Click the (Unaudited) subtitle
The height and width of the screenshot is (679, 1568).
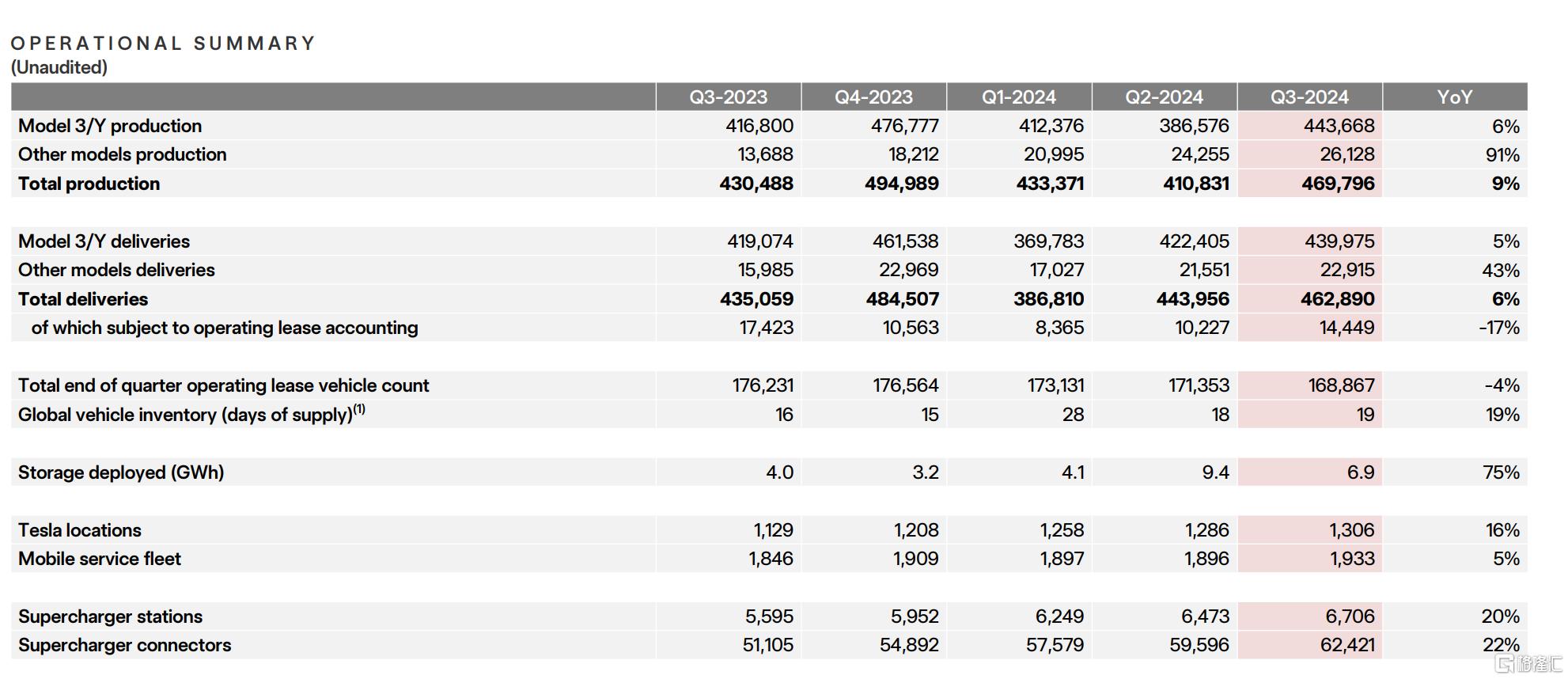tap(59, 67)
